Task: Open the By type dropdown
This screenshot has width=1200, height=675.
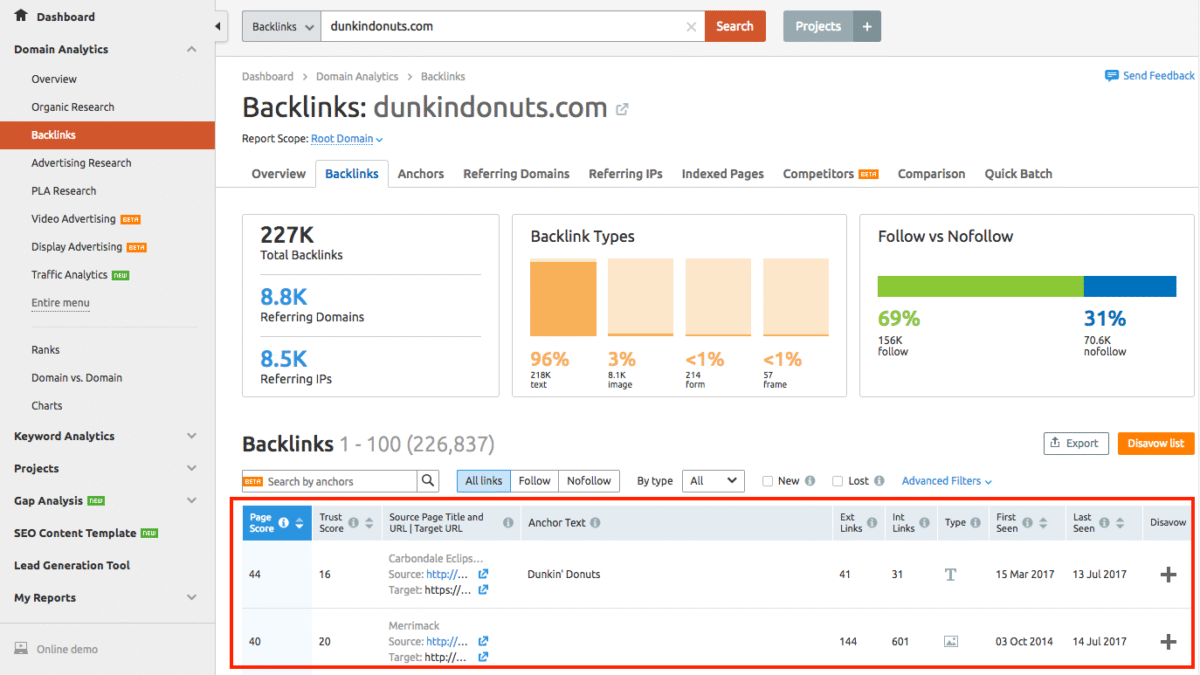Action: (x=713, y=481)
